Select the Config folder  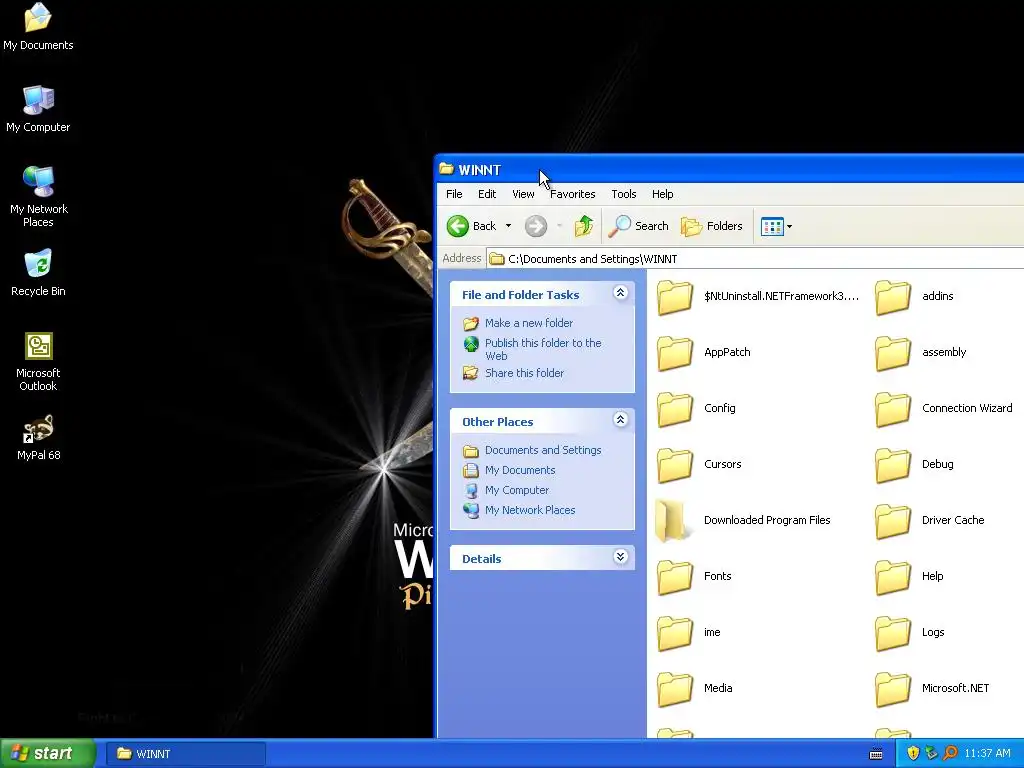click(696, 409)
